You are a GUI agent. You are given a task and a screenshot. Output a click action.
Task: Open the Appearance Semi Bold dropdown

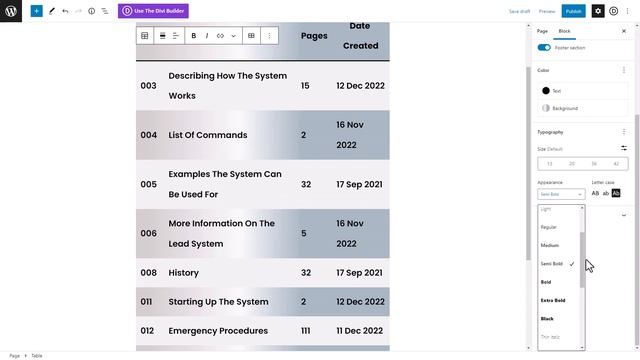[x=561, y=194]
